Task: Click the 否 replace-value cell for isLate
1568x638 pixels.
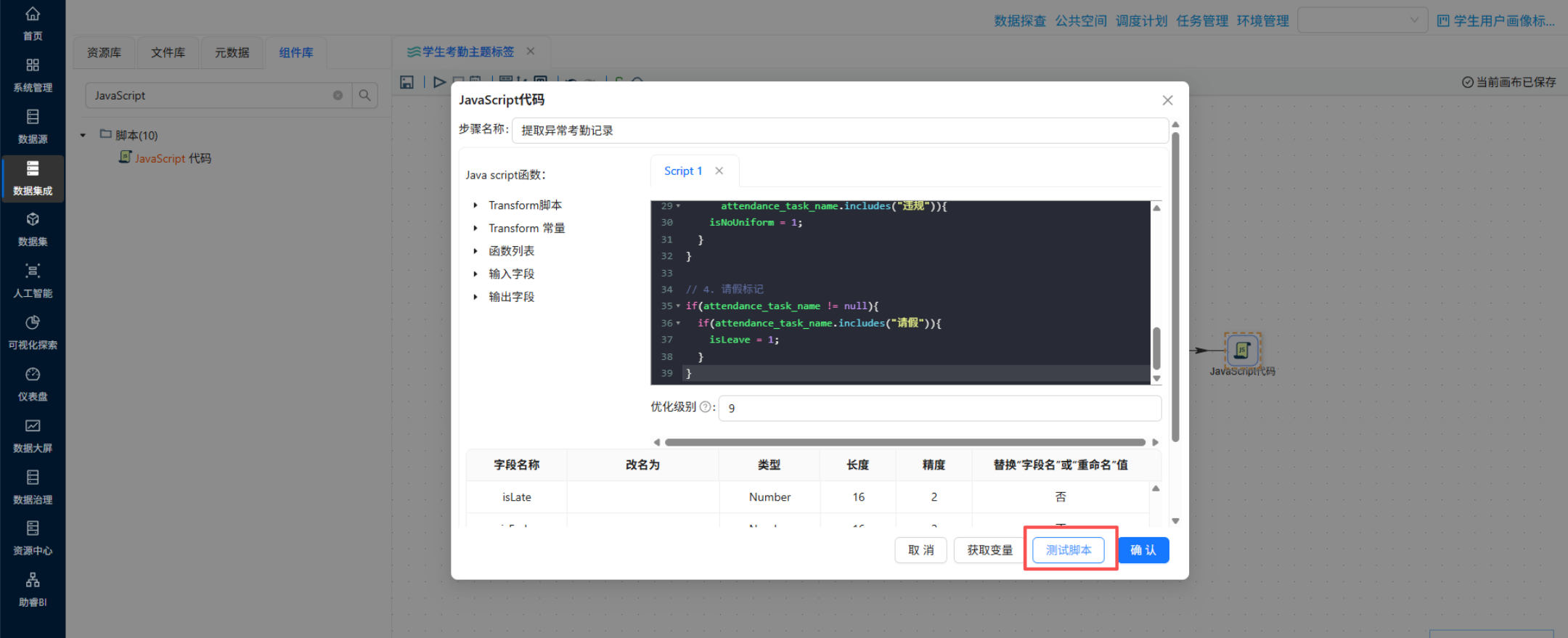Action: coord(1061,497)
